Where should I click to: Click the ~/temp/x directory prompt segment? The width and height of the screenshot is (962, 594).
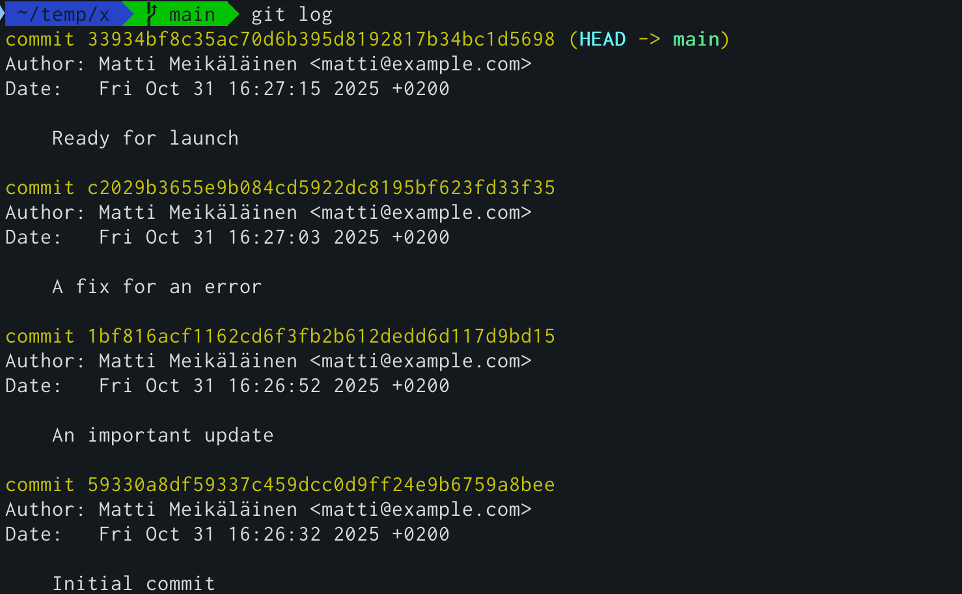[62, 14]
